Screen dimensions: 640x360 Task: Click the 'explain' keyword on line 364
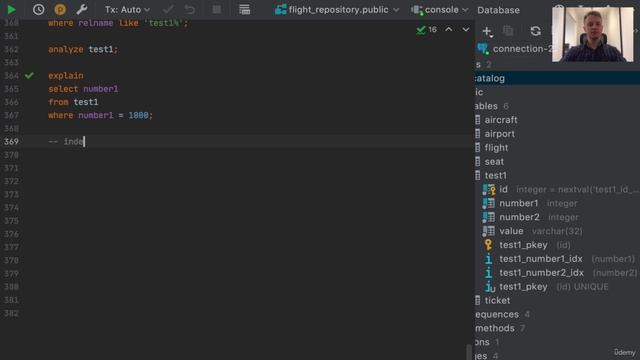point(66,76)
